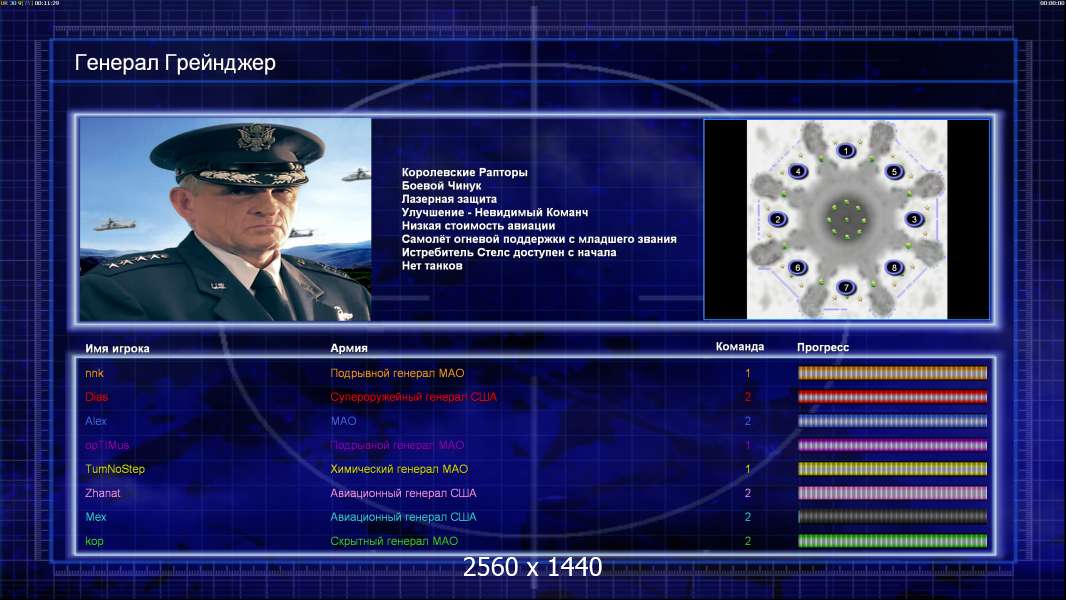This screenshot has height=600, width=1066.
Task: Click the 'Команда' column header
Action: [740, 347]
